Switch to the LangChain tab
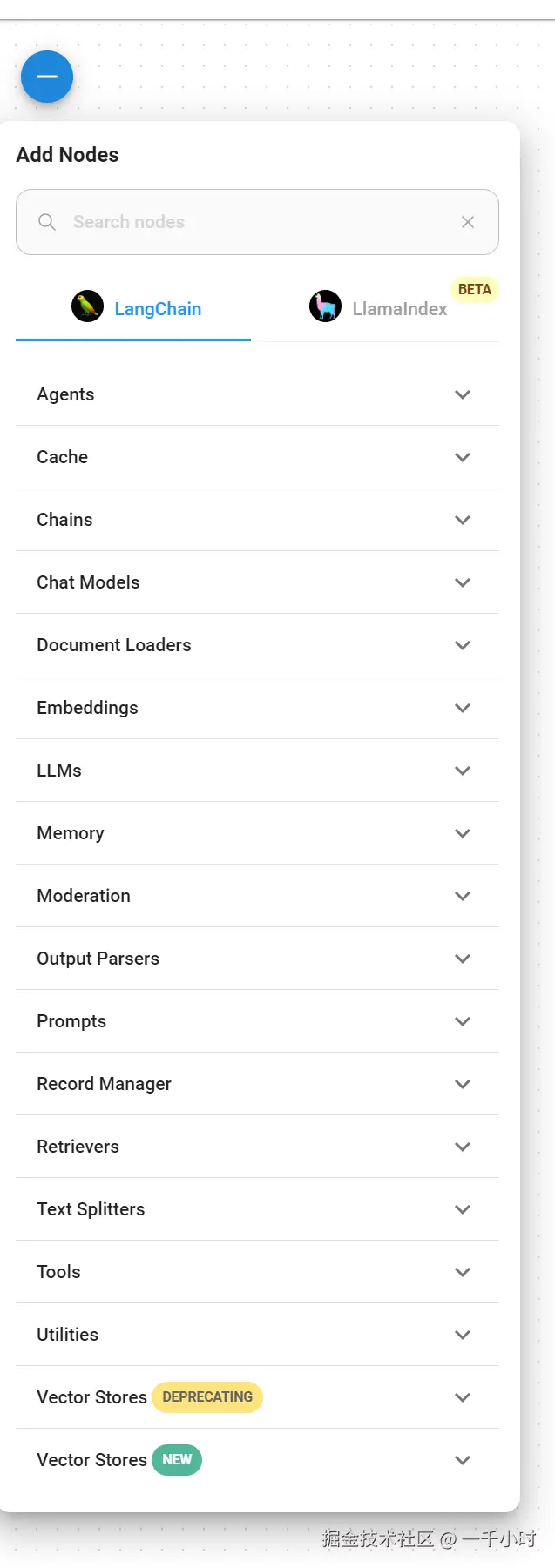 [158, 309]
